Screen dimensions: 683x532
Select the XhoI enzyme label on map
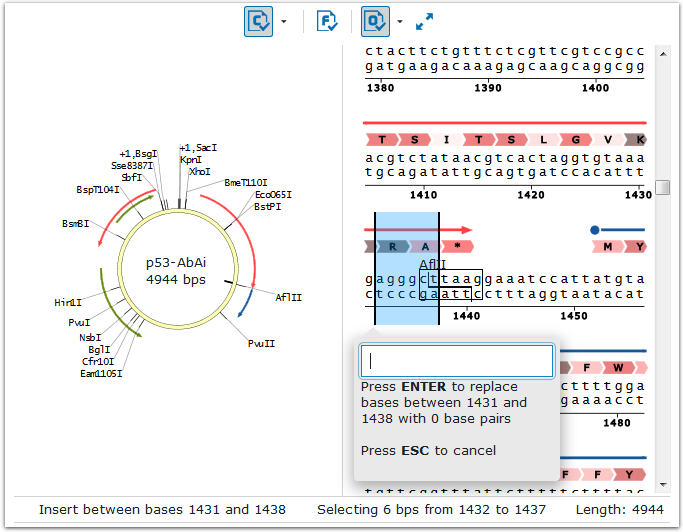coord(199,172)
